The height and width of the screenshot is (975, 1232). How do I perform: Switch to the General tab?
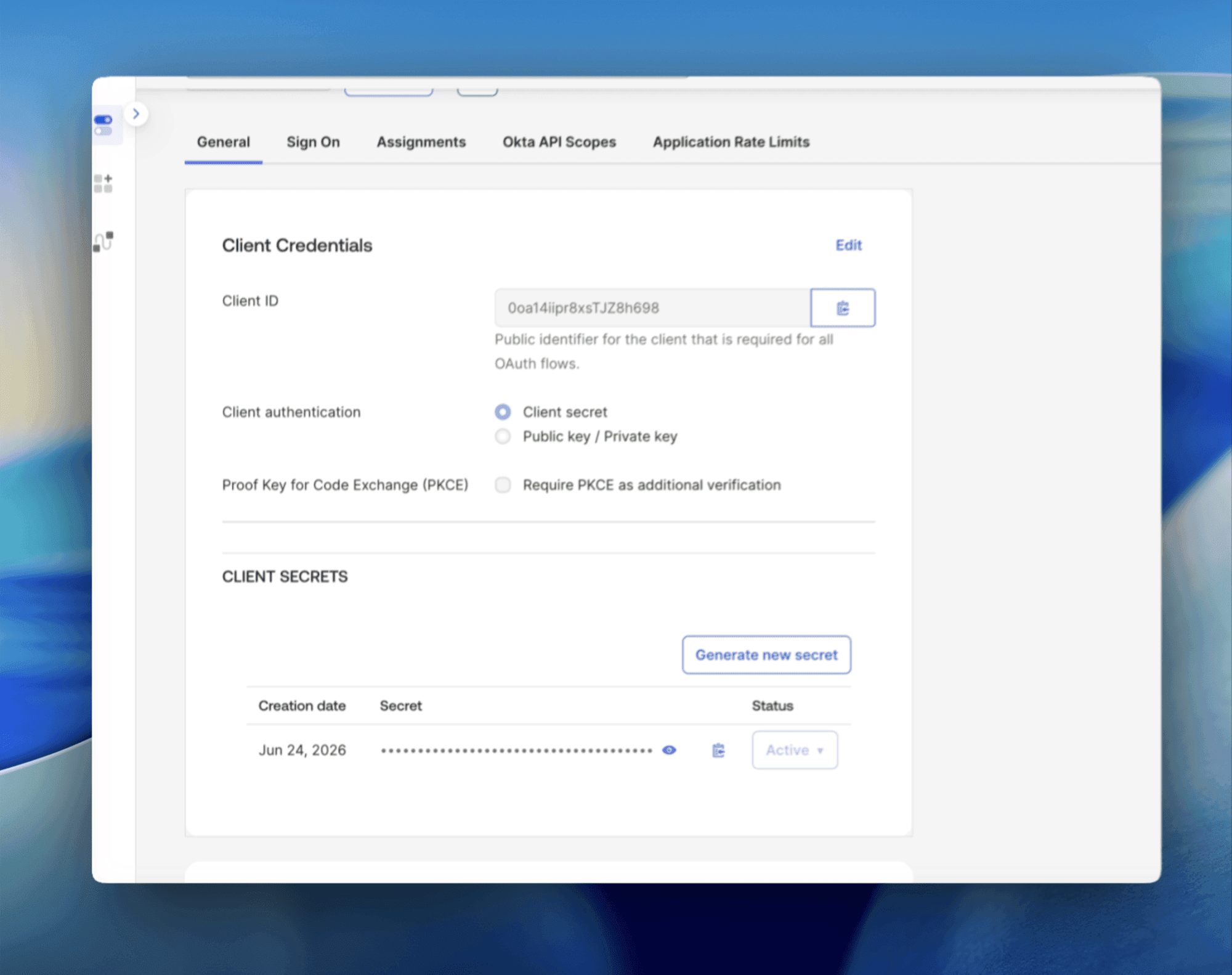tap(224, 142)
